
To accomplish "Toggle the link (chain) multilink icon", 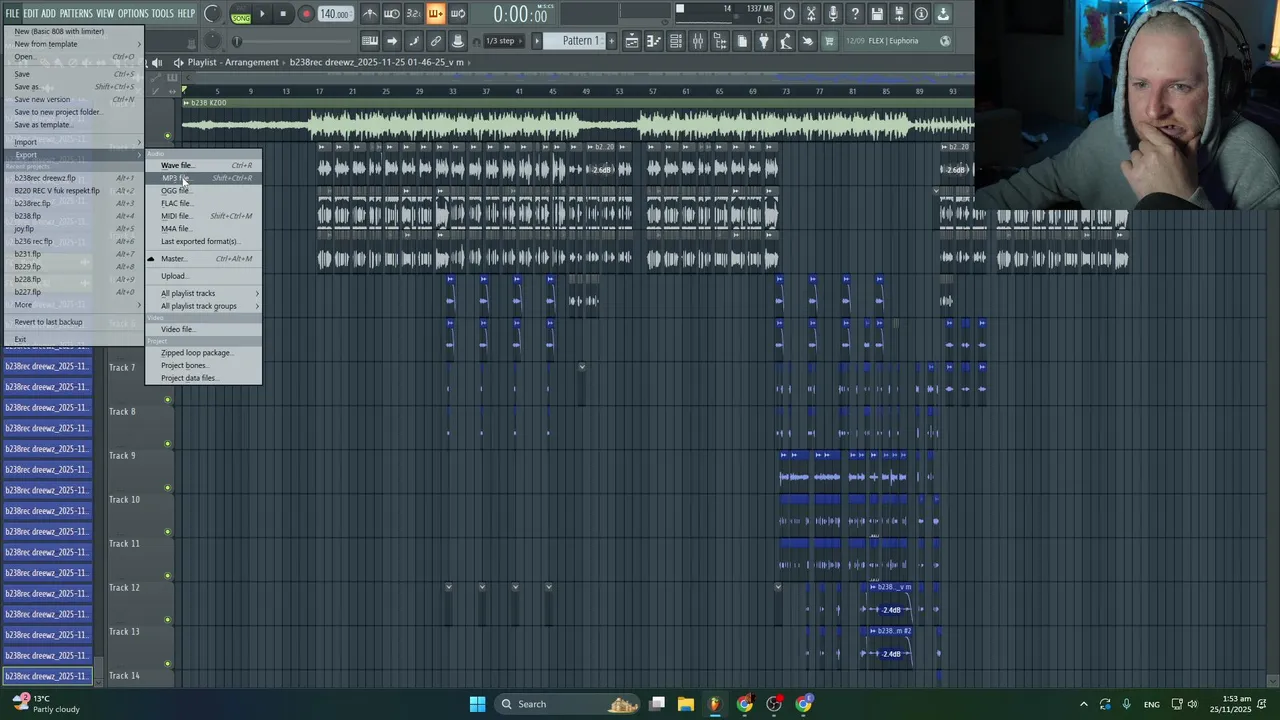I will pos(436,41).
